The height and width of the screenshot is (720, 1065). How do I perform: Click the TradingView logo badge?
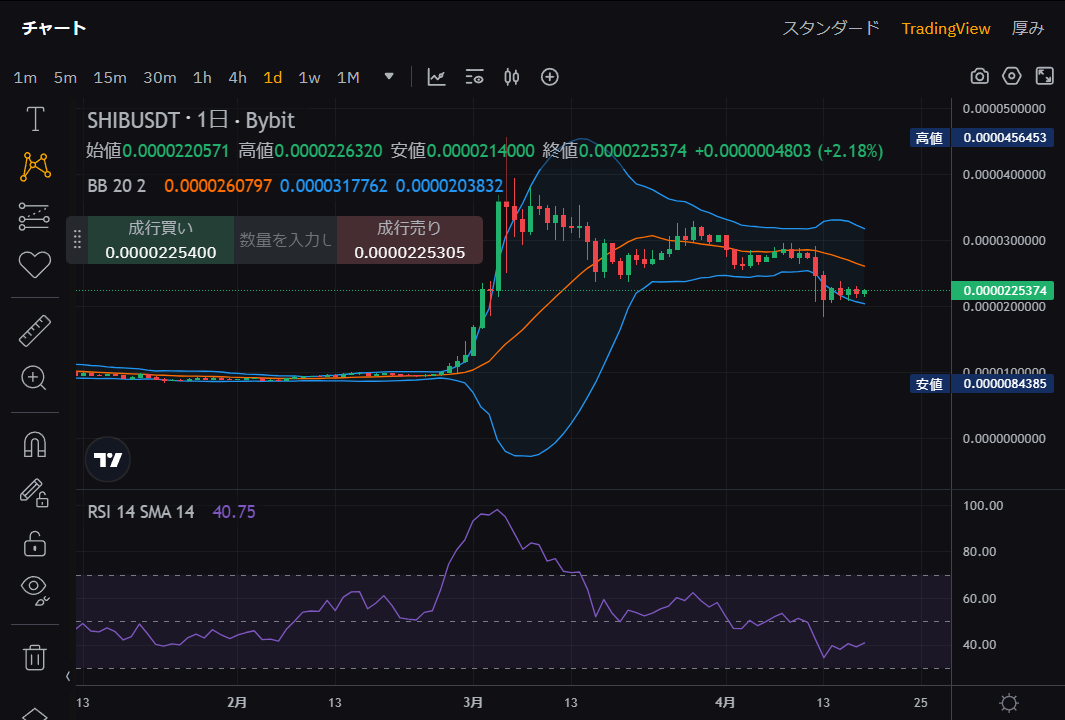coord(107,460)
